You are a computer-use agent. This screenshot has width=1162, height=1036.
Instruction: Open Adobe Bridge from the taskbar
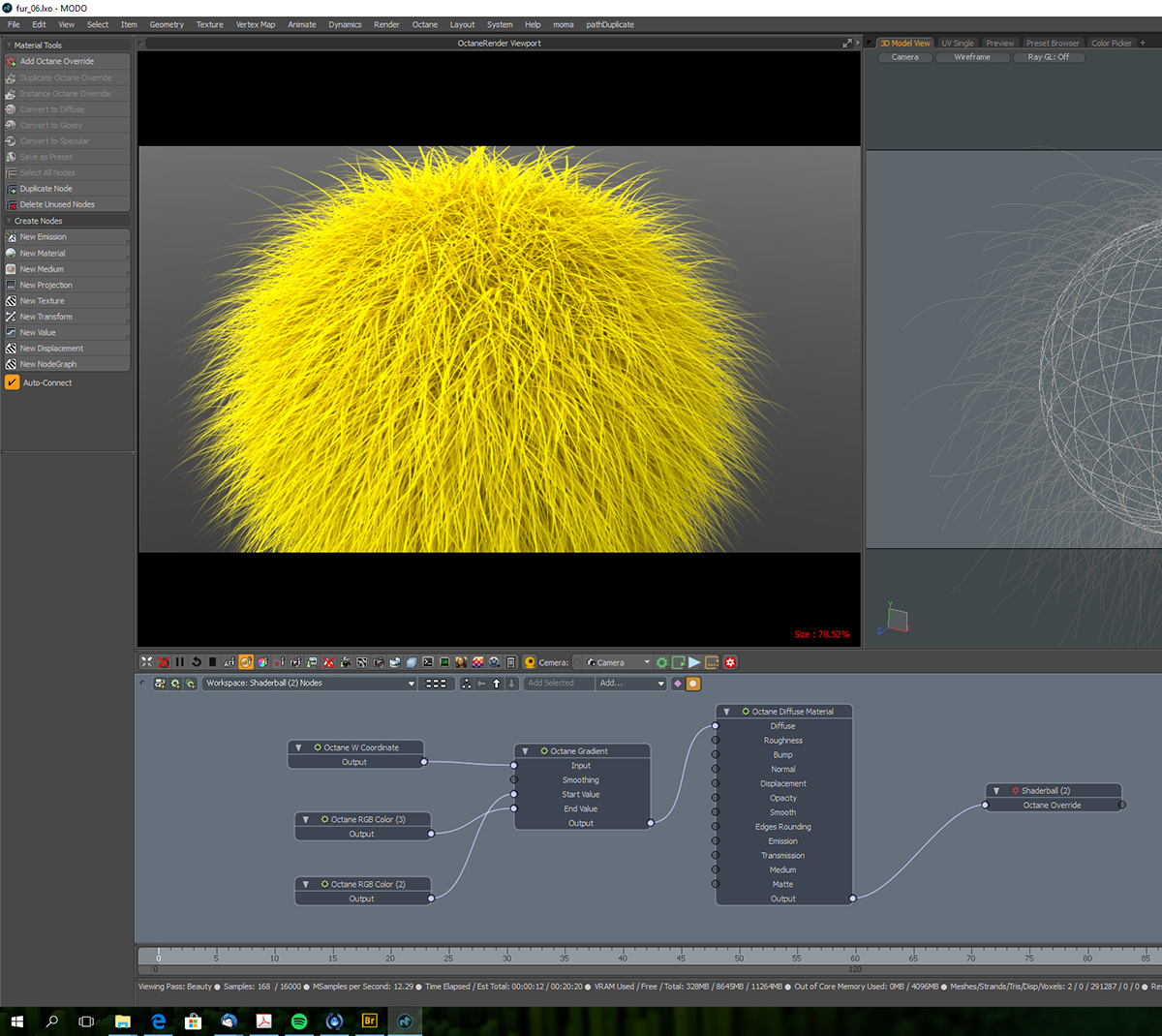(x=369, y=1021)
